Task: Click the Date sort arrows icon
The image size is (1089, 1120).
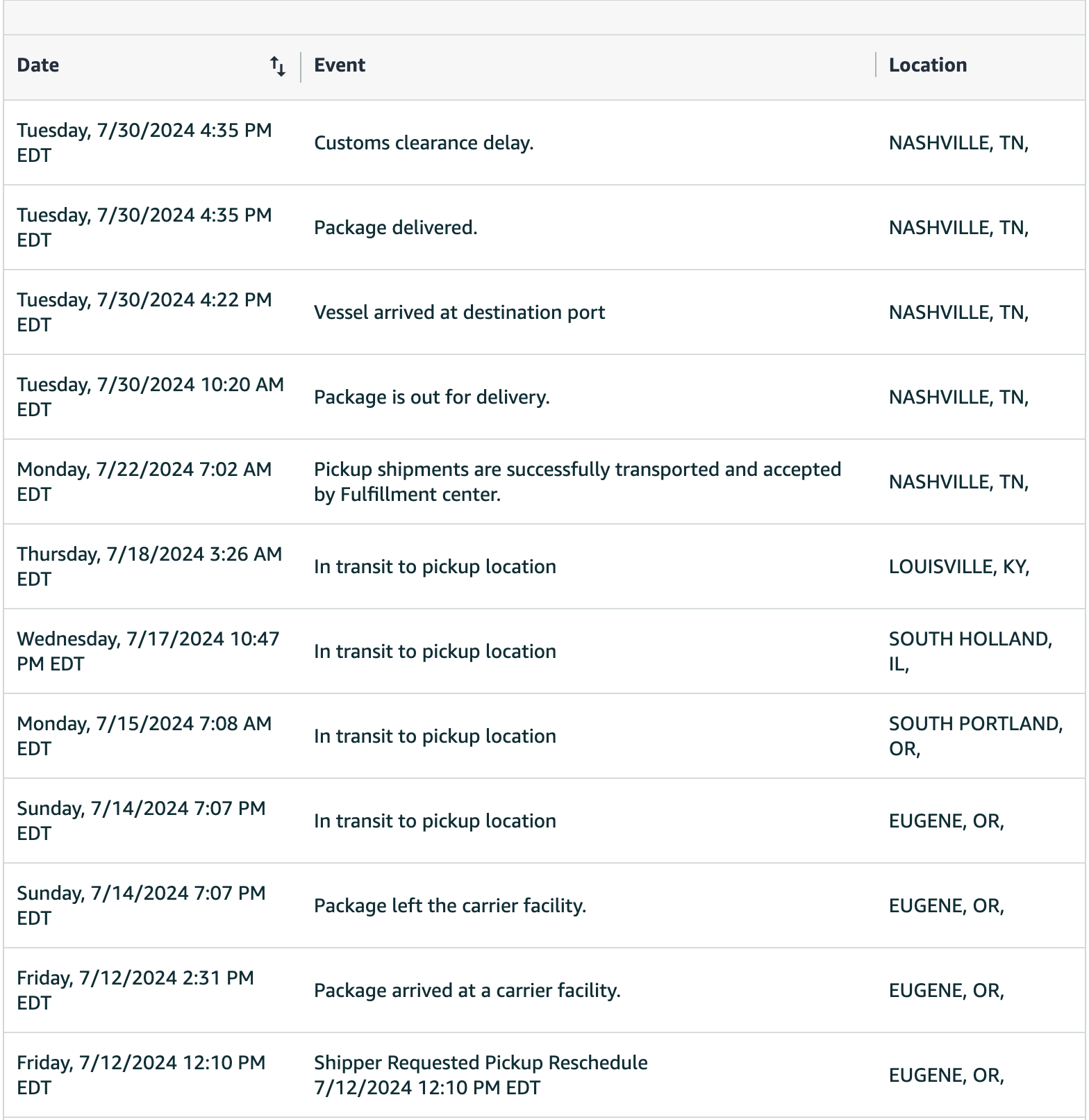Action: 278,67
